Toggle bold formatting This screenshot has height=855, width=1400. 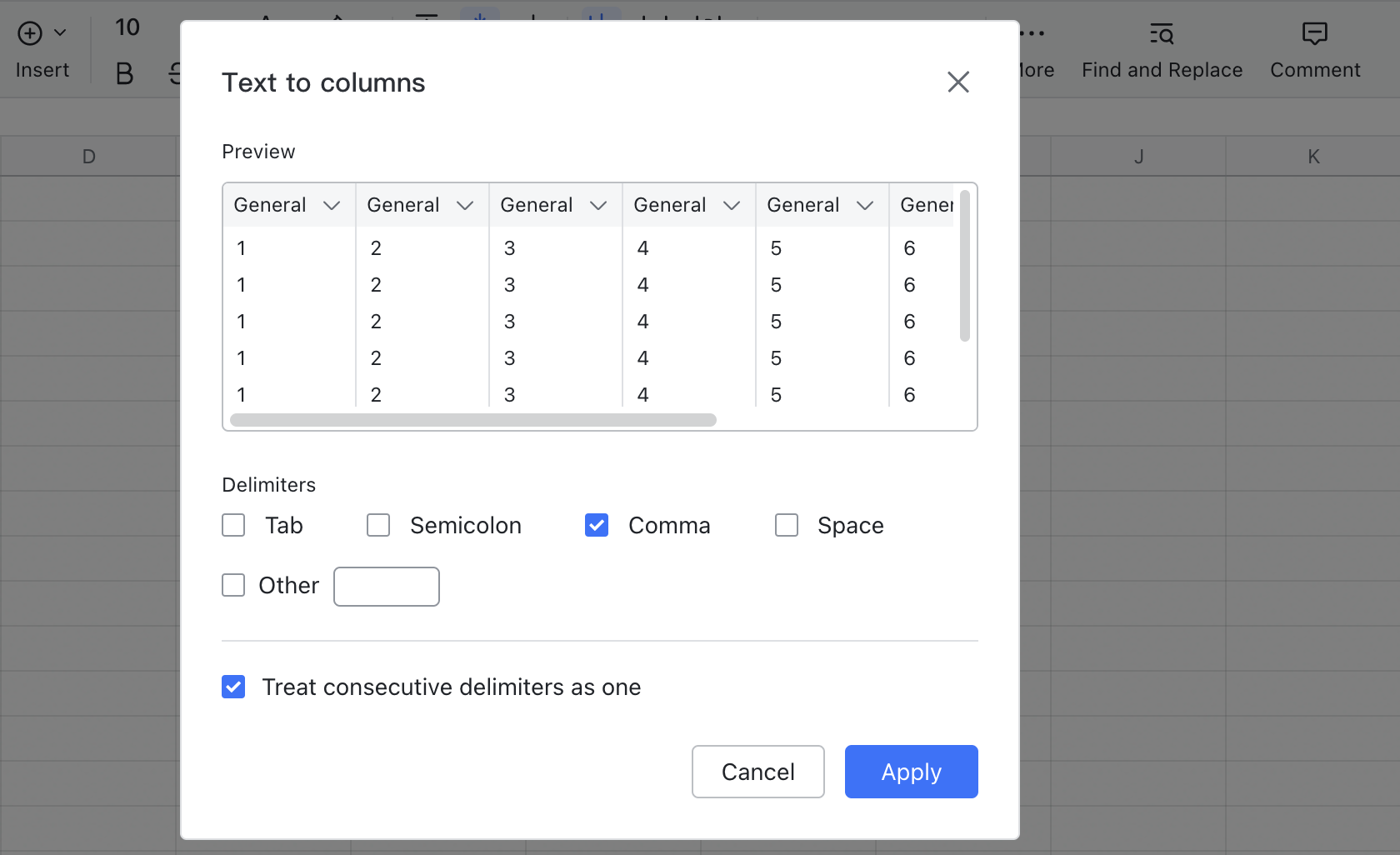(124, 73)
